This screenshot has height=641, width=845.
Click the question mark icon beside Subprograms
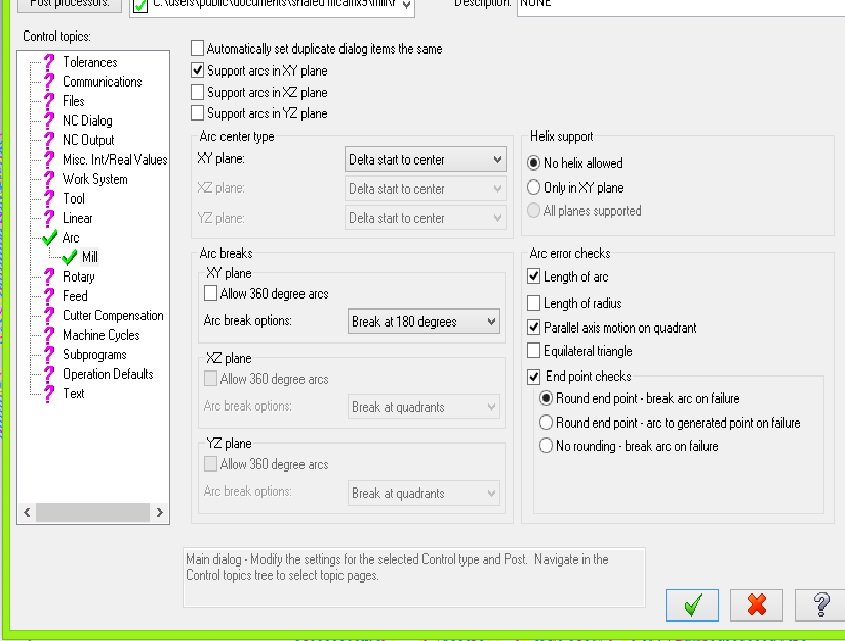click(x=49, y=355)
